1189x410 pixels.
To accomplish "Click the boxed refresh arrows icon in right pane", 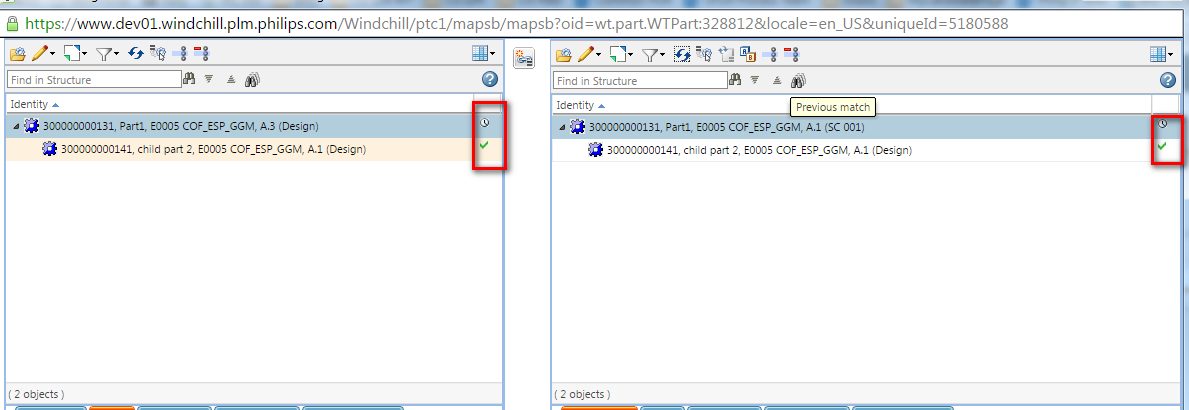I will 682,54.
